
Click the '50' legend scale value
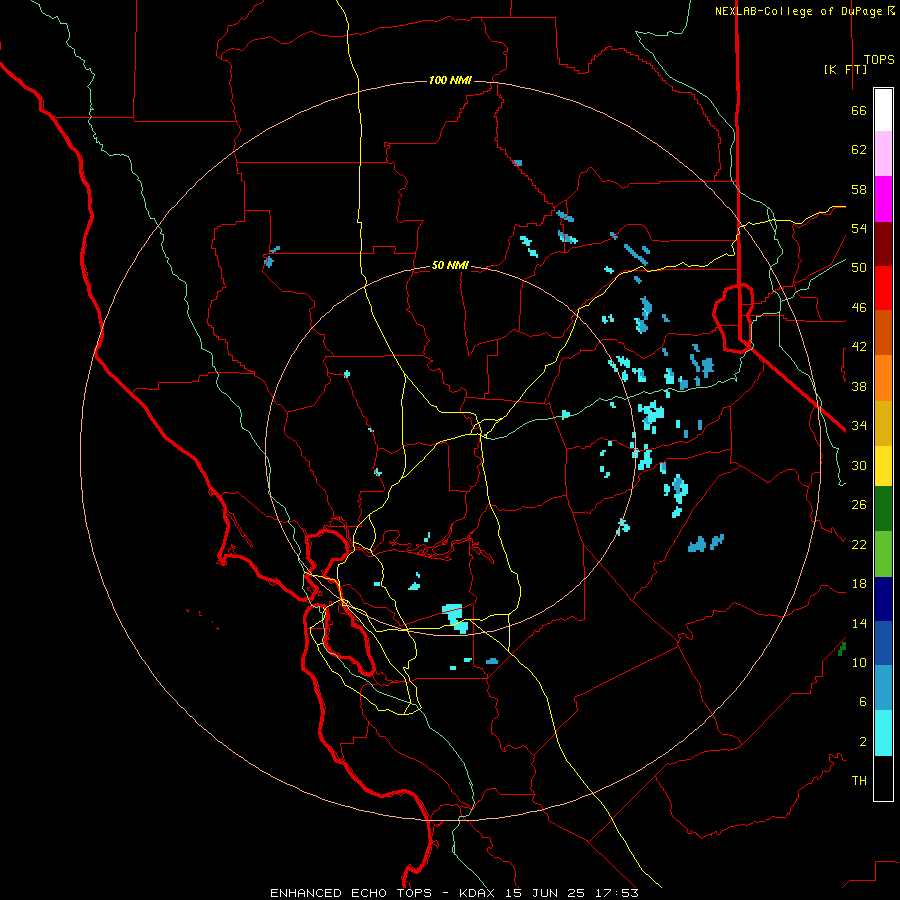[859, 268]
